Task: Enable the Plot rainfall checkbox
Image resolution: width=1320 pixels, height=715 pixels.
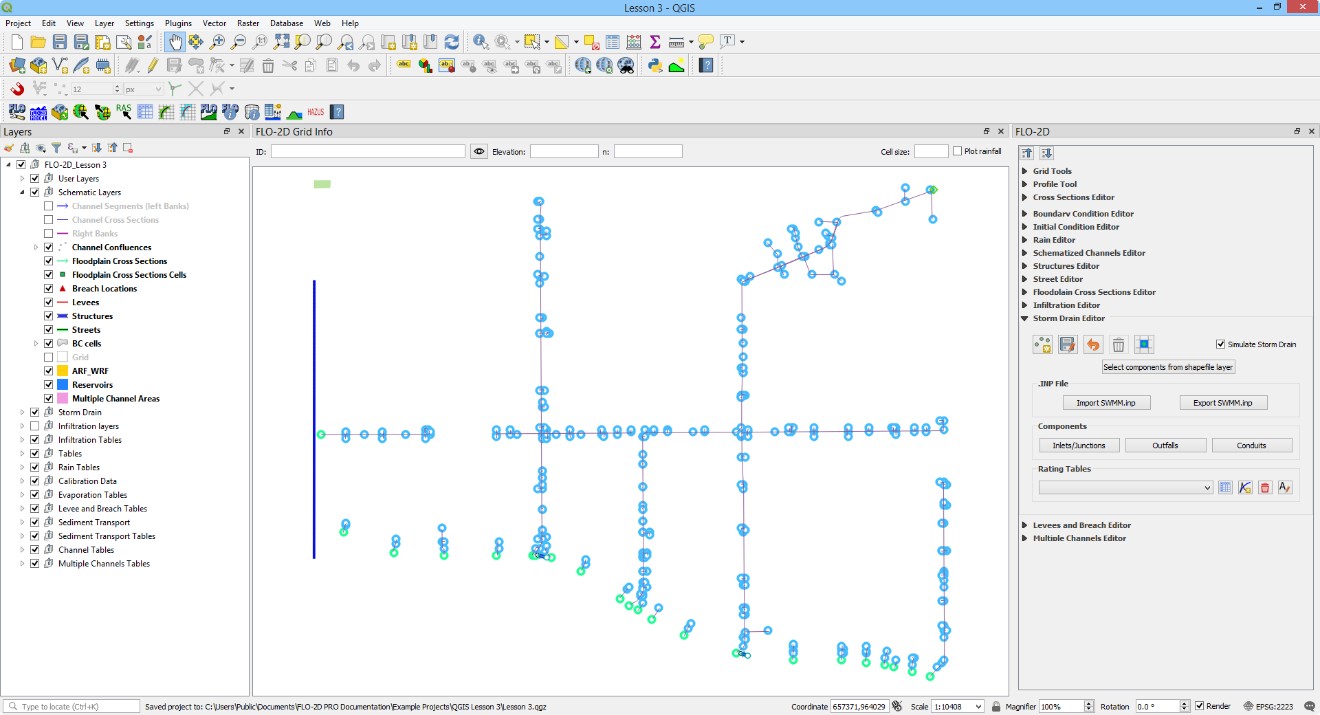Action: click(x=958, y=152)
